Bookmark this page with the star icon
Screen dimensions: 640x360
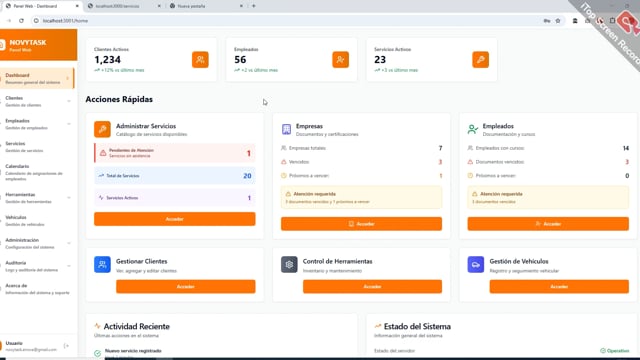(x=558, y=21)
